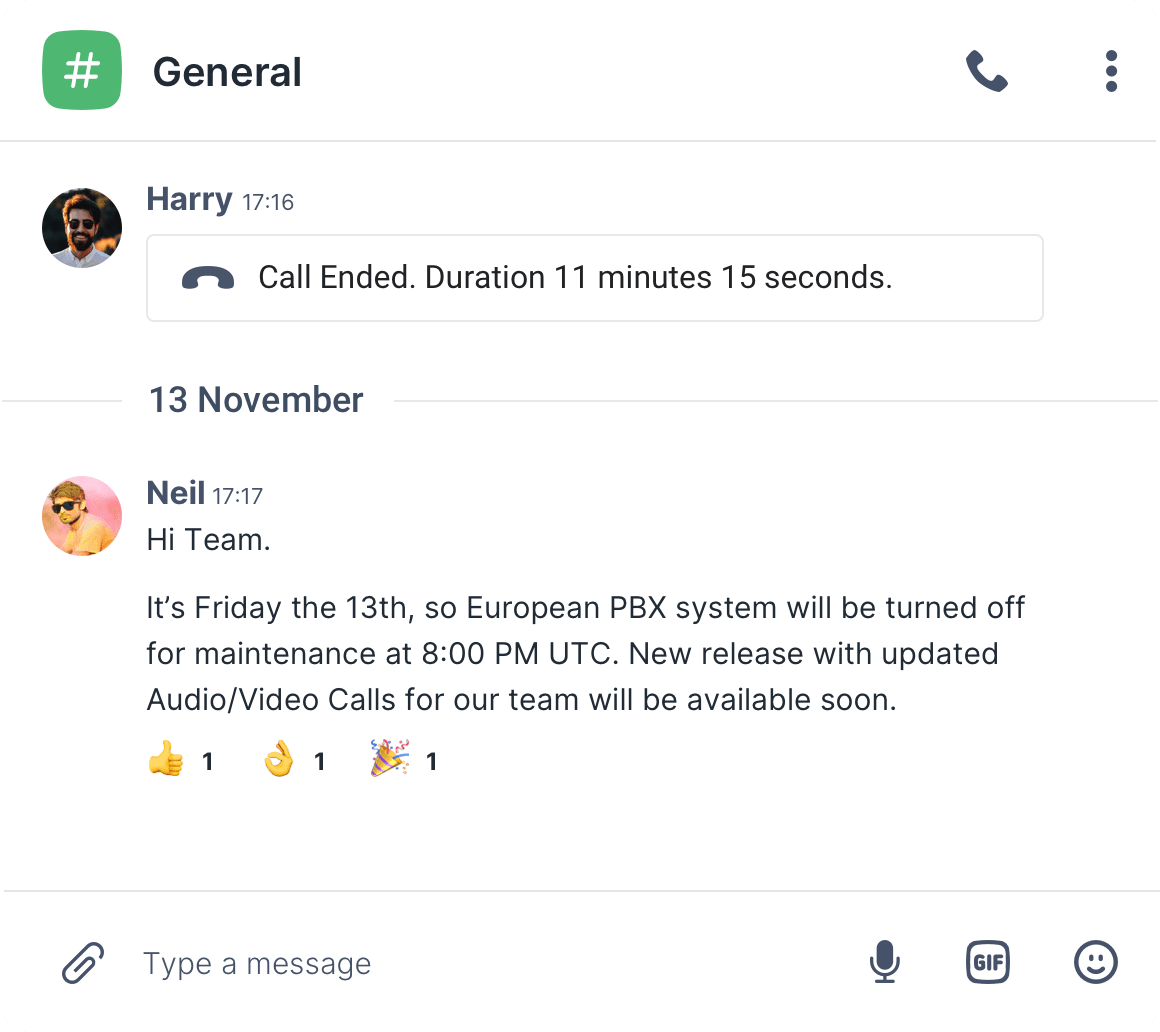This screenshot has height=1032, width=1160.
Task: Click the Type a message field
Action: [x=488, y=964]
